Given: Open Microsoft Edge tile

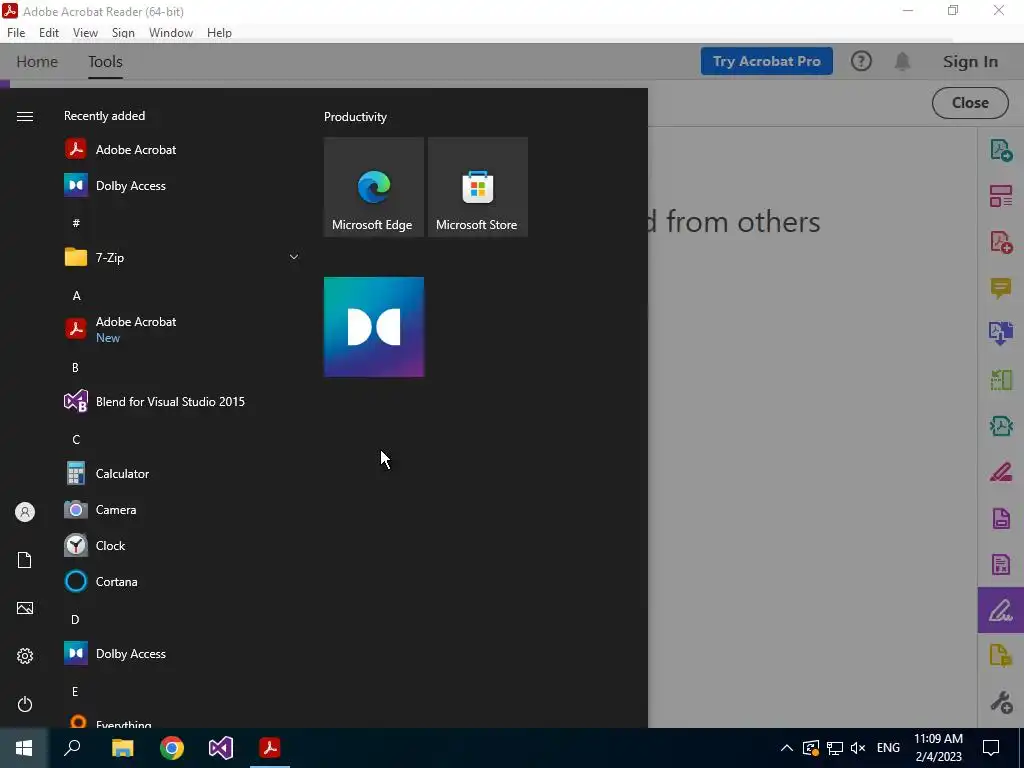Looking at the screenshot, I should 374,187.
